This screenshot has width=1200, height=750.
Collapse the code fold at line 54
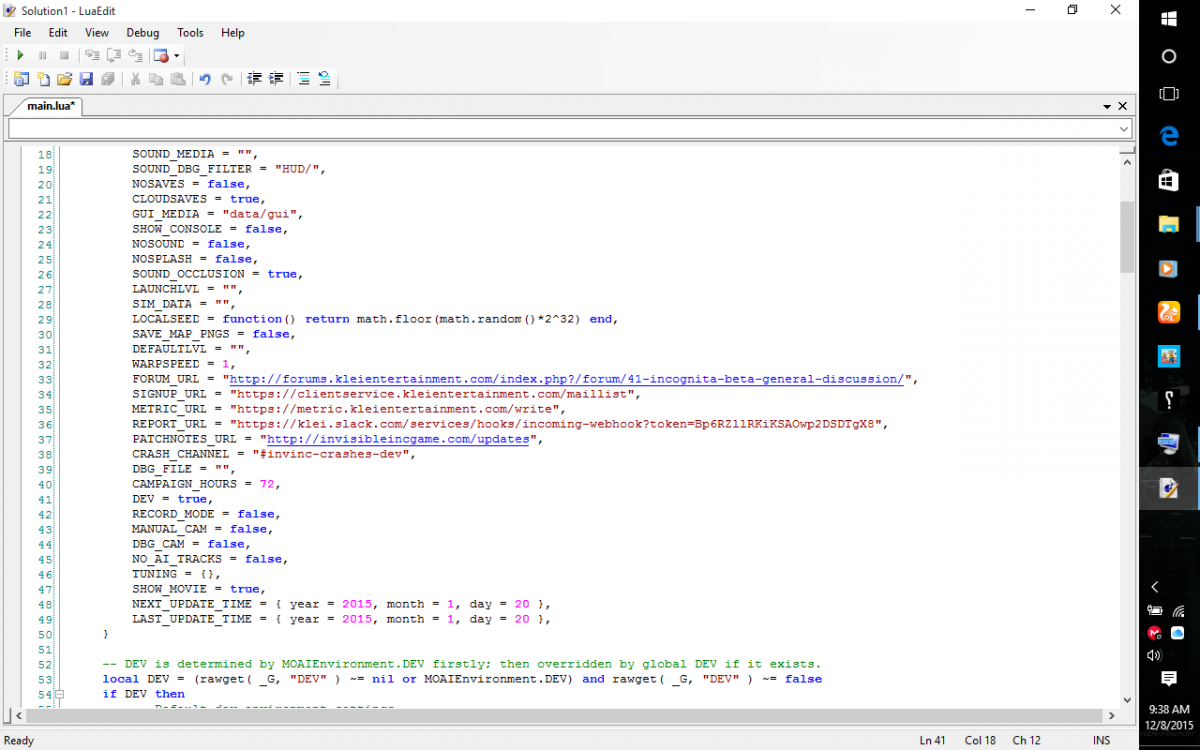click(x=59, y=694)
